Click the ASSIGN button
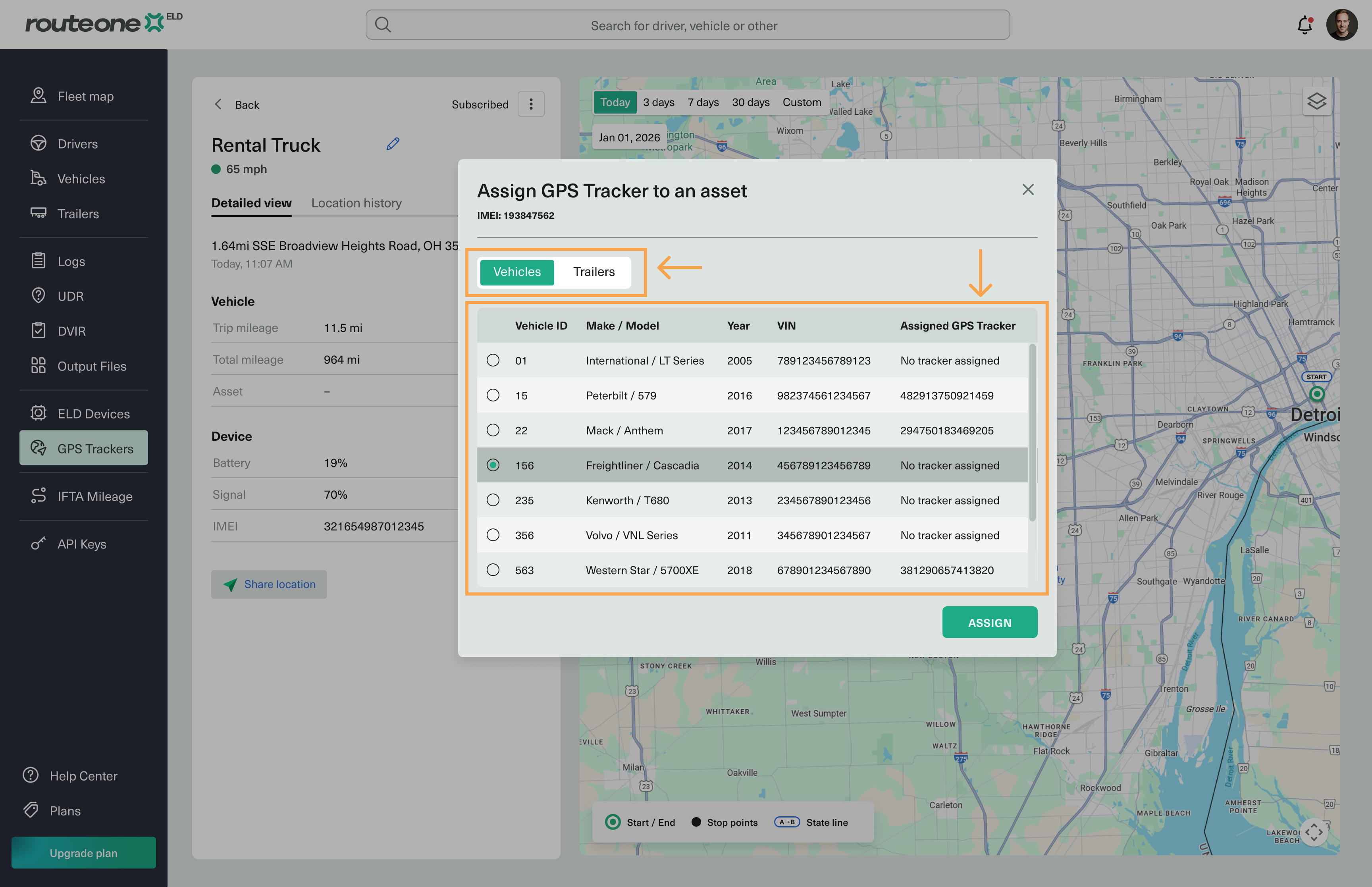Viewport: 1372px width, 887px height. pyautogui.click(x=990, y=622)
